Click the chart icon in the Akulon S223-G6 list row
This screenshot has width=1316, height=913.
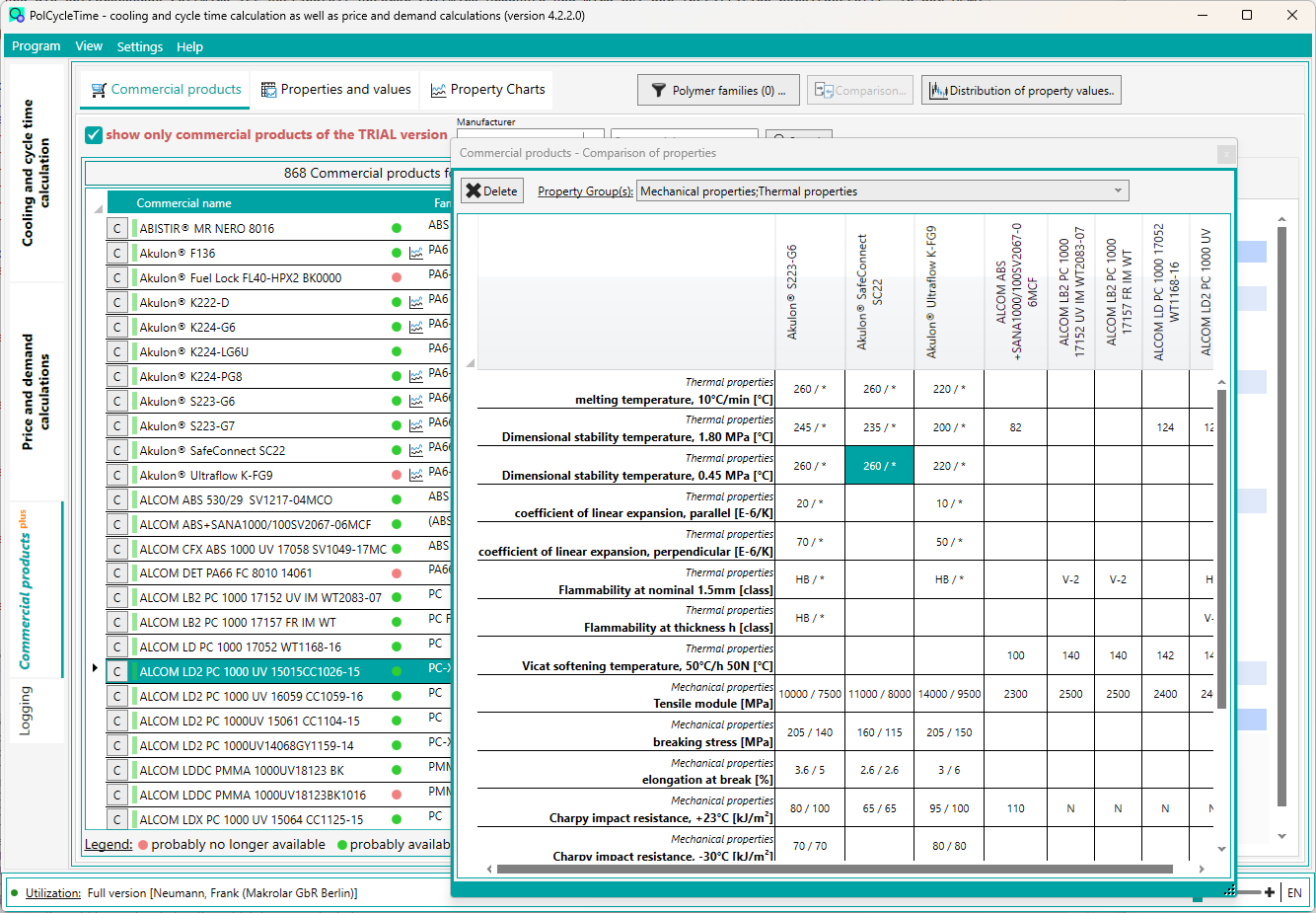[x=416, y=402]
